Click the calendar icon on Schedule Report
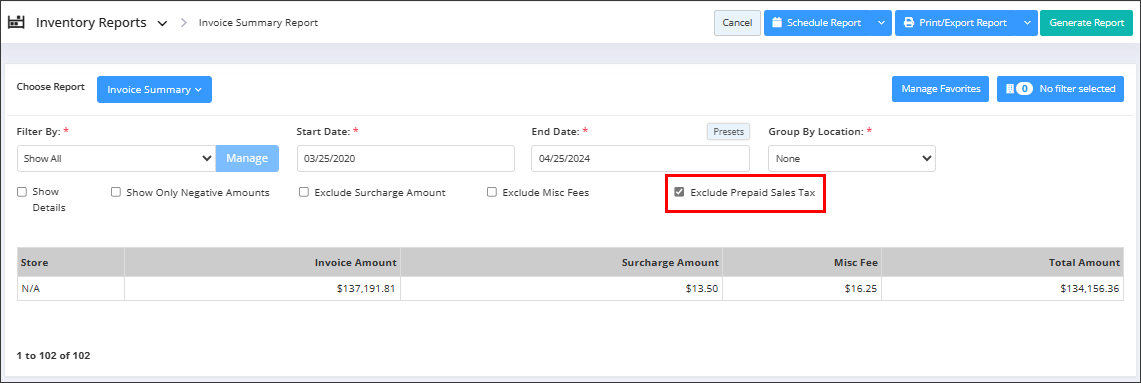Image resolution: width=1141 pixels, height=383 pixels. click(776, 23)
